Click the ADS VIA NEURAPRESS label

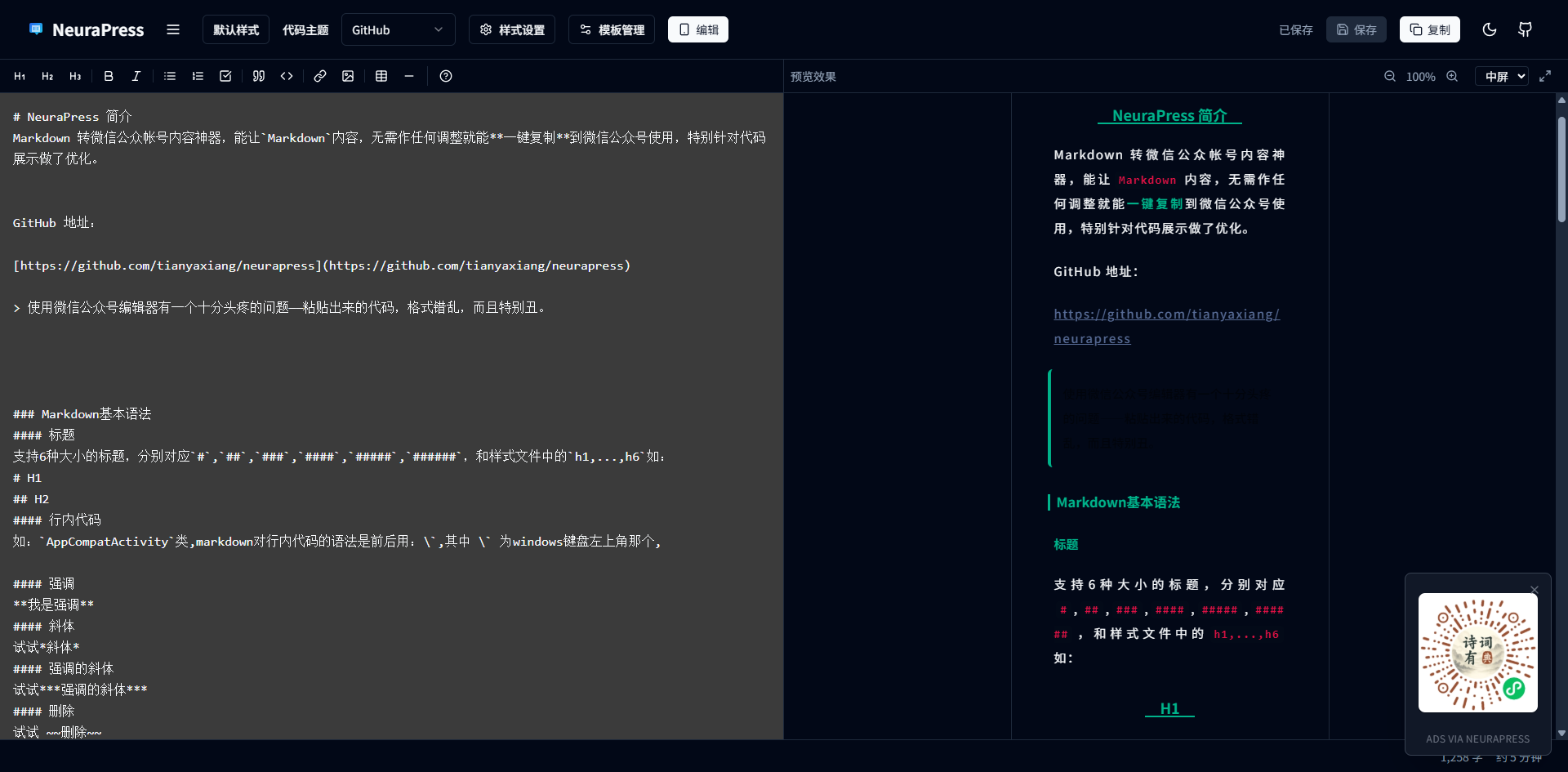[x=1478, y=739]
